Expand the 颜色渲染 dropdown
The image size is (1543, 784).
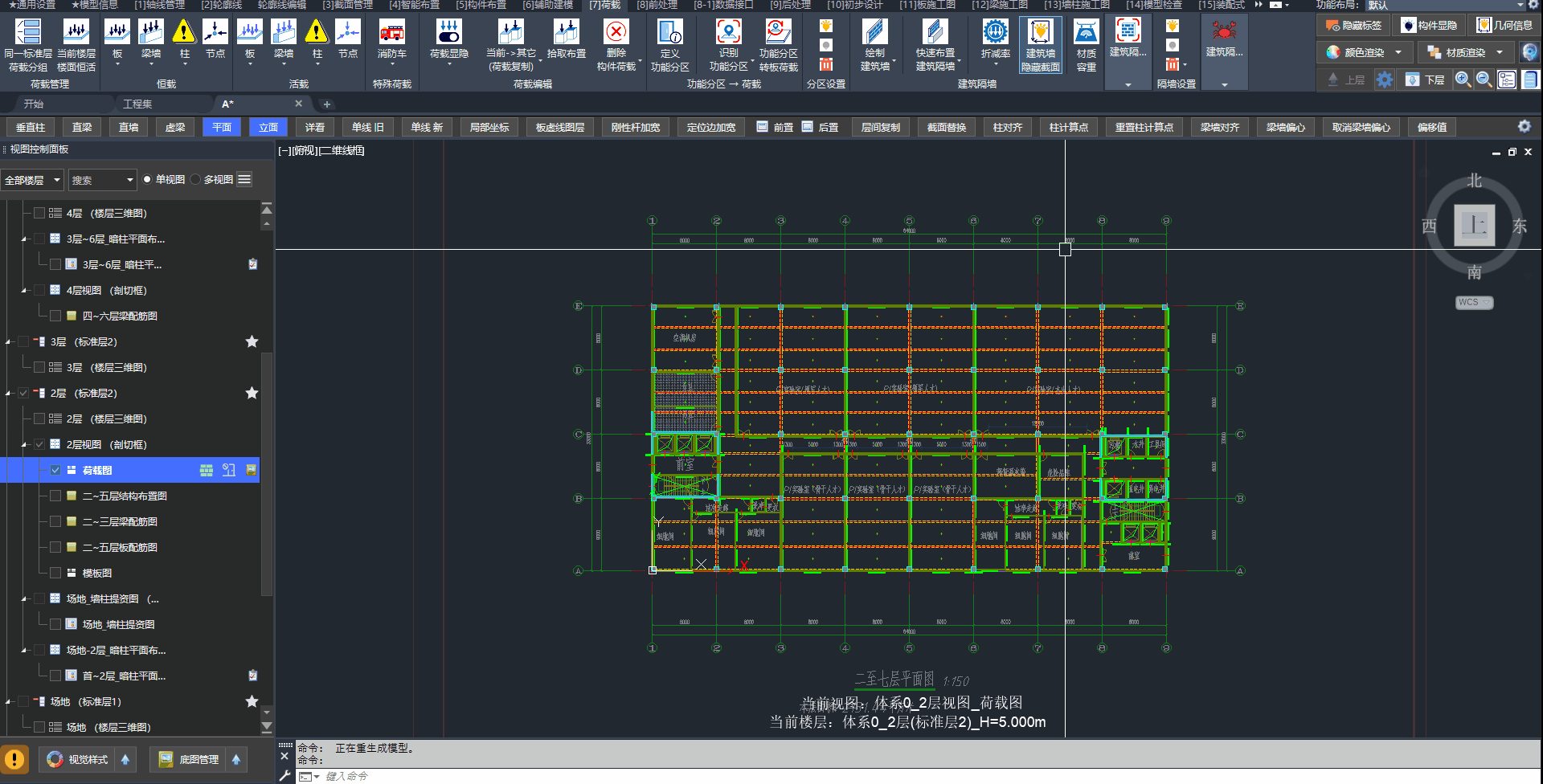1398,53
